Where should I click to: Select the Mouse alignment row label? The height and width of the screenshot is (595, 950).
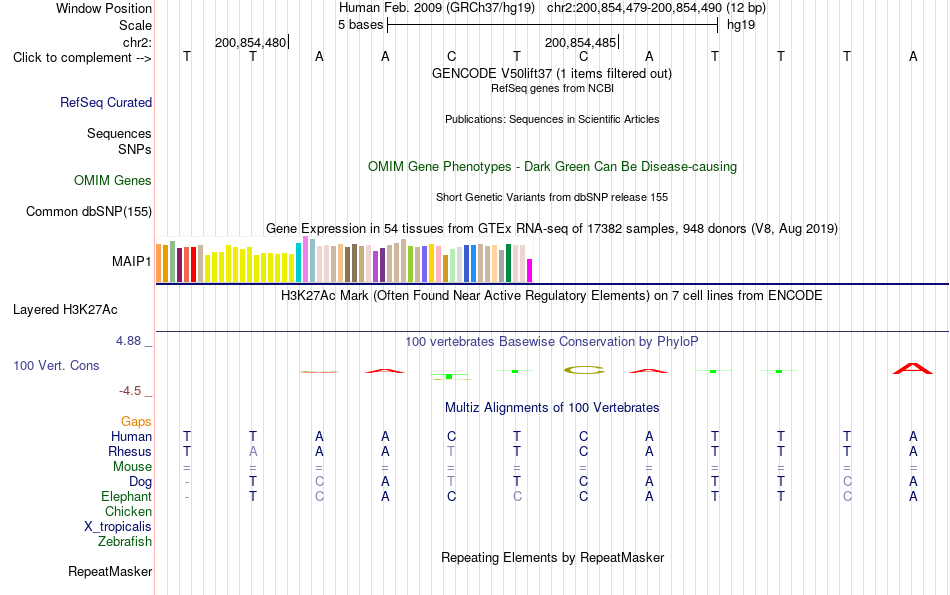coord(132,467)
